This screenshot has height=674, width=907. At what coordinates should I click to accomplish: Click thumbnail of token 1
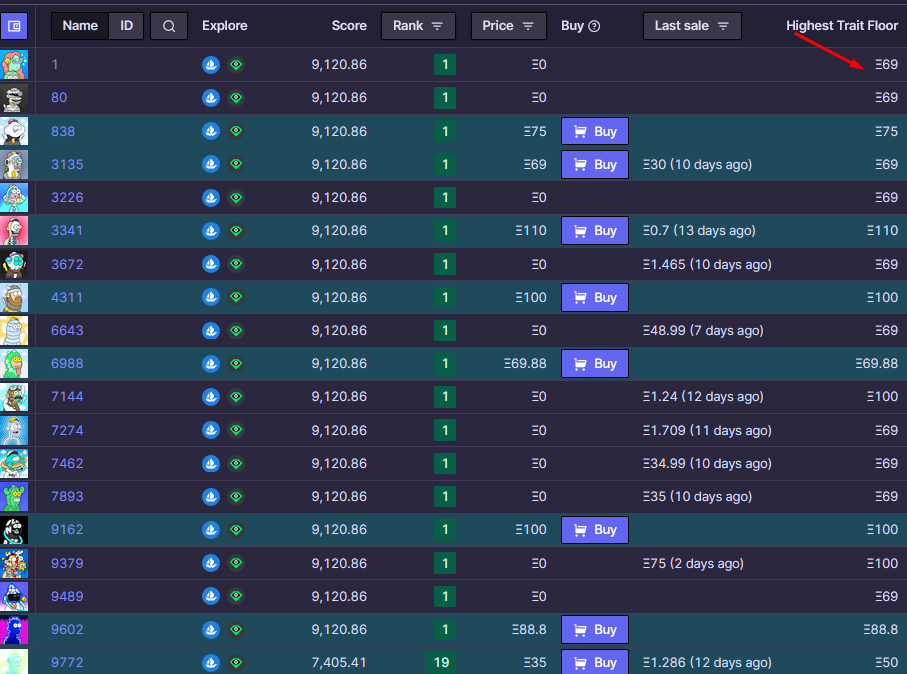[14, 65]
